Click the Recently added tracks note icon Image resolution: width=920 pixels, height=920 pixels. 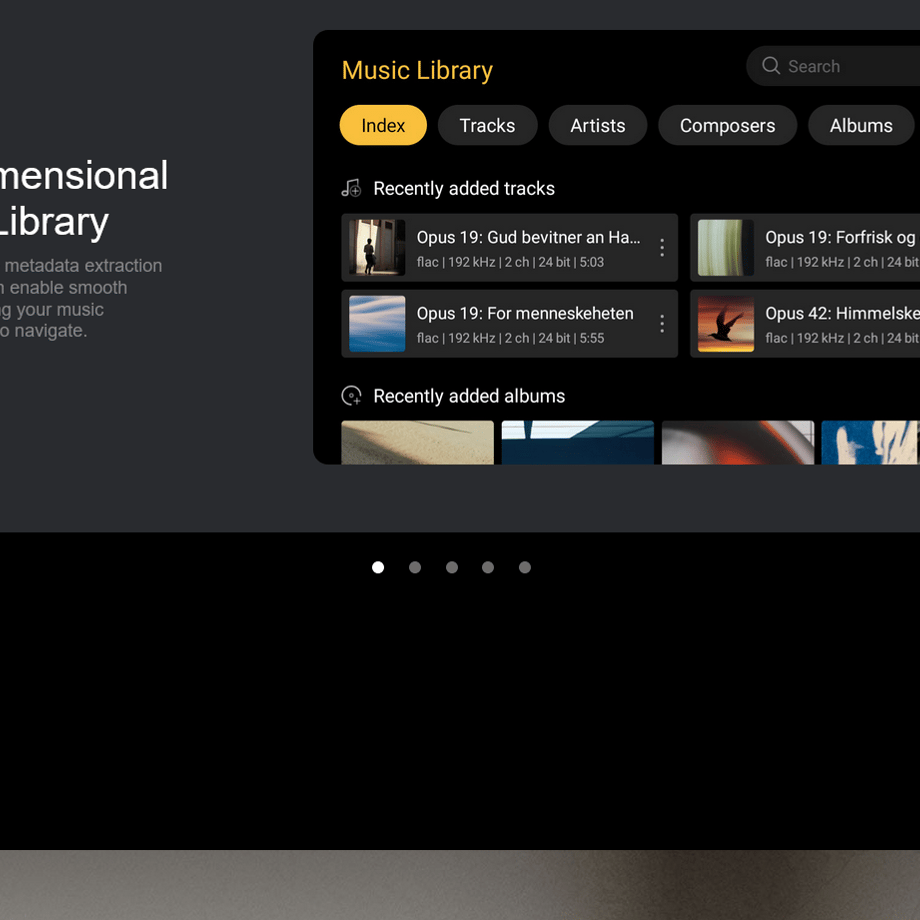point(351,188)
